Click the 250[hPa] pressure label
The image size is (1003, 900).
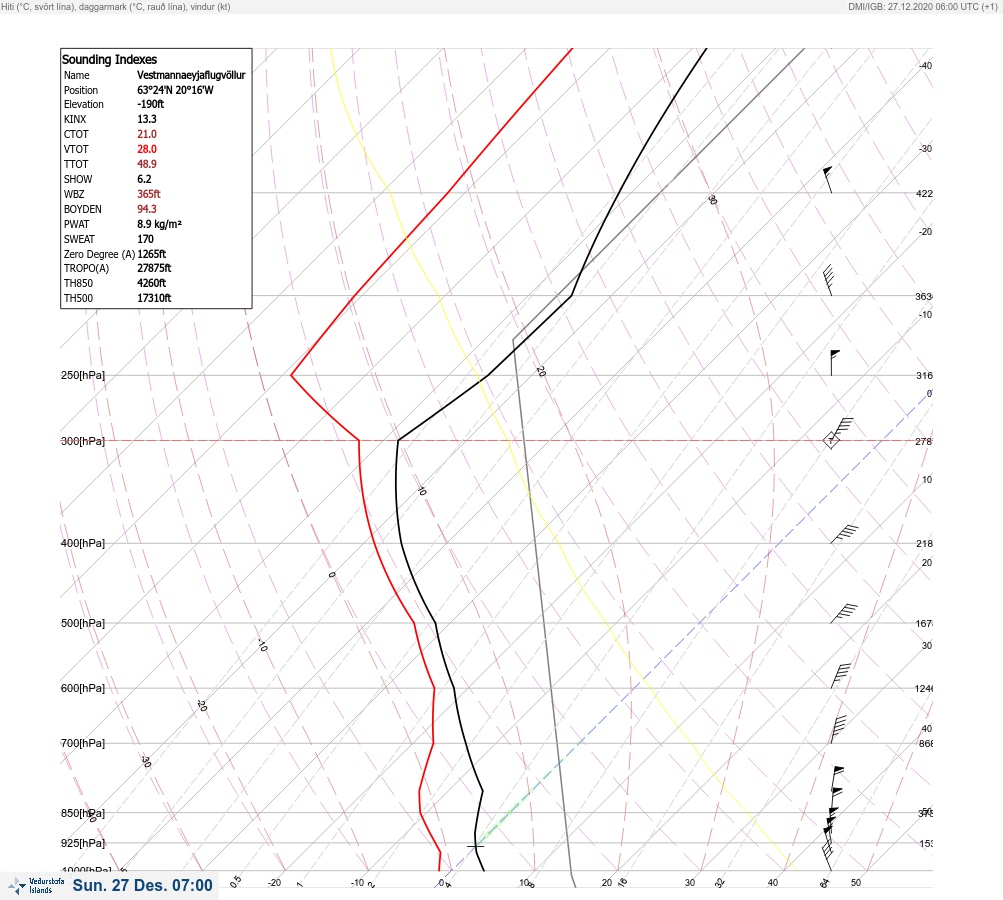pyautogui.click(x=83, y=375)
